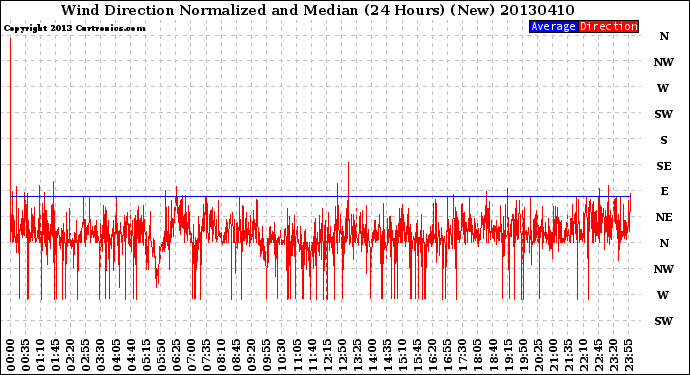The width and height of the screenshot is (690, 375).
Task: Click the 07:35 time axis label
Action: [x=206, y=355]
